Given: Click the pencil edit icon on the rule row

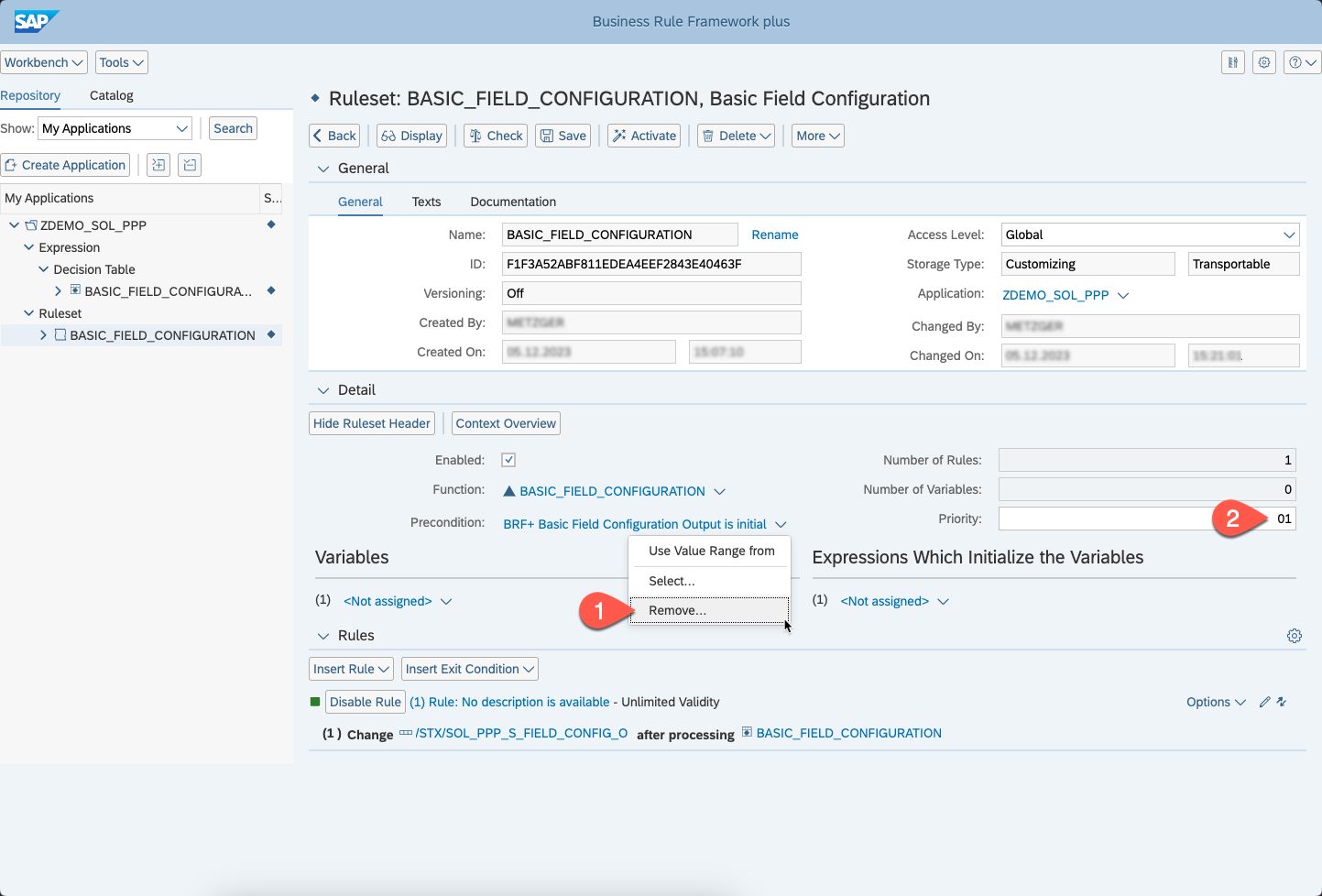Looking at the screenshot, I should coord(1264,702).
